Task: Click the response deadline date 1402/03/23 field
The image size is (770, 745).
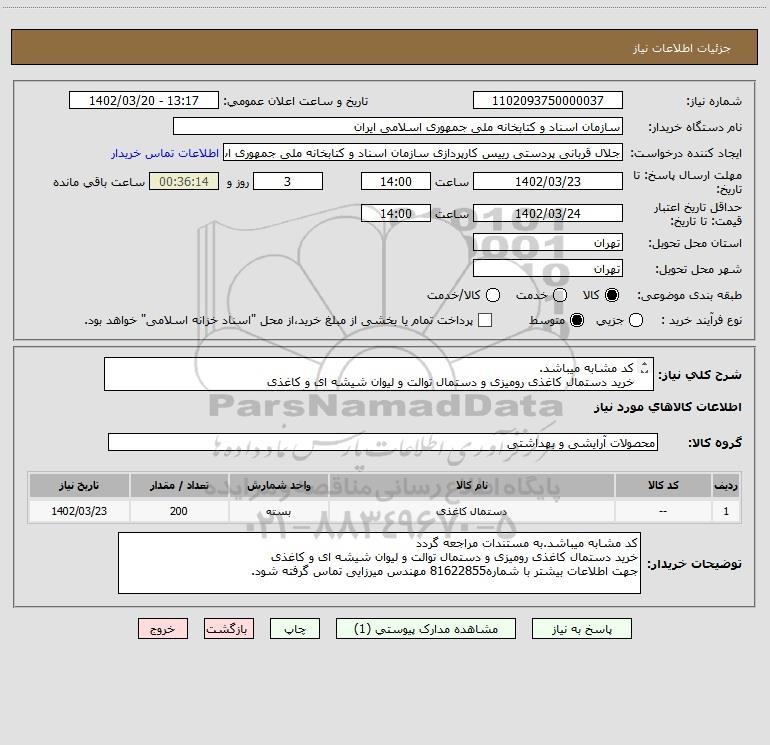Action: 548,182
